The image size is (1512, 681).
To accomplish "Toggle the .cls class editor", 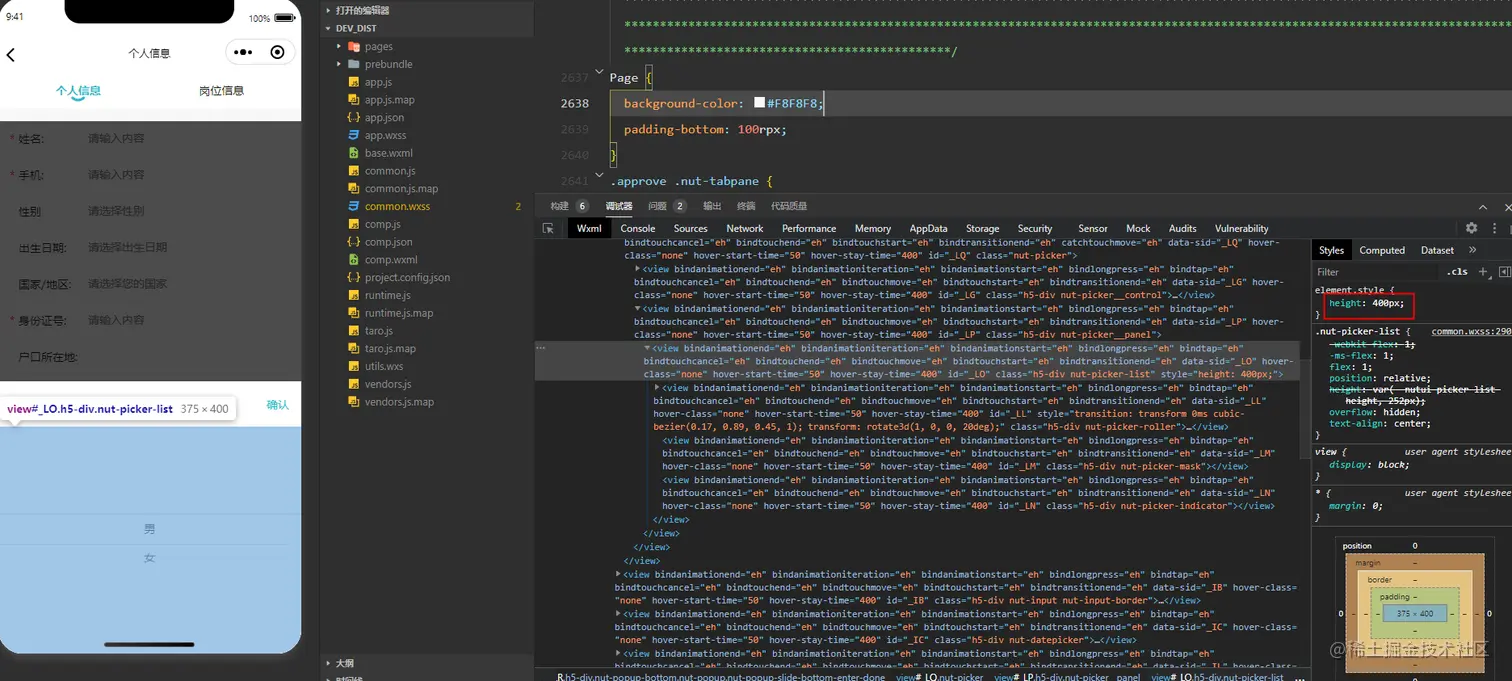I will pos(1457,272).
